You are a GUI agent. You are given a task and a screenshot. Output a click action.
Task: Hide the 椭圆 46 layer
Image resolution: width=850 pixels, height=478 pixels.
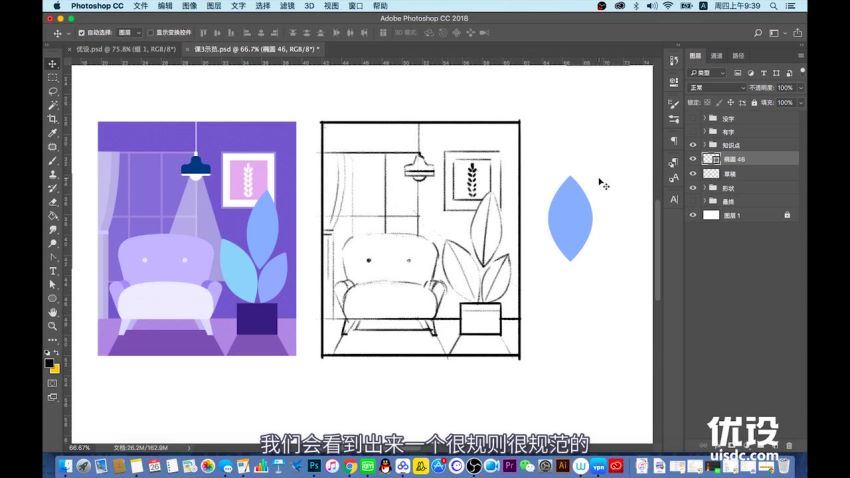pyautogui.click(x=693, y=159)
